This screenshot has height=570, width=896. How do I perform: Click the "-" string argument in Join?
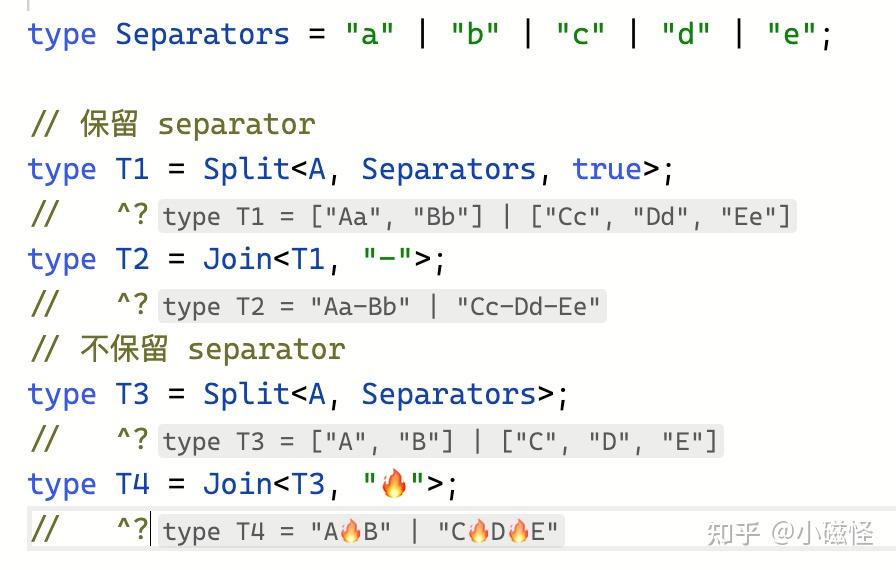pyautogui.click(x=387, y=259)
